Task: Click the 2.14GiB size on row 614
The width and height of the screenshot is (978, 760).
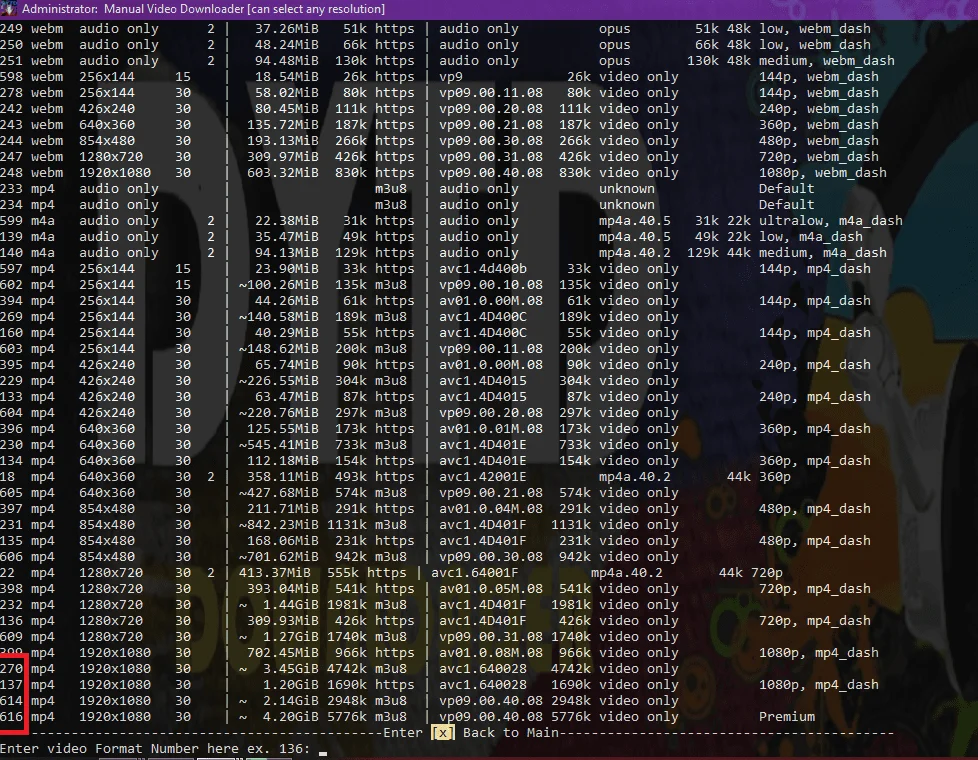Action: point(291,701)
